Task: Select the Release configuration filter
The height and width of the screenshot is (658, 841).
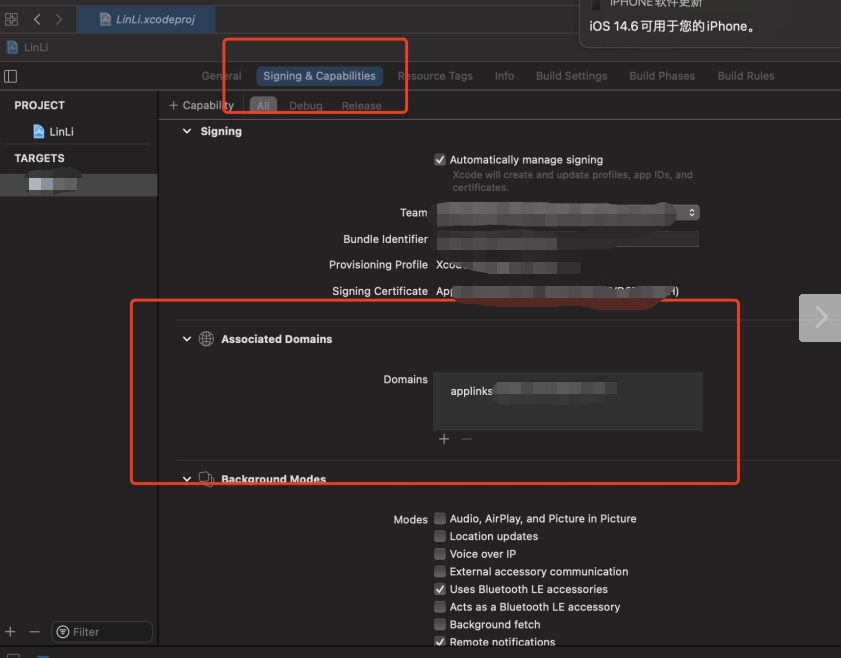Action: [362, 106]
